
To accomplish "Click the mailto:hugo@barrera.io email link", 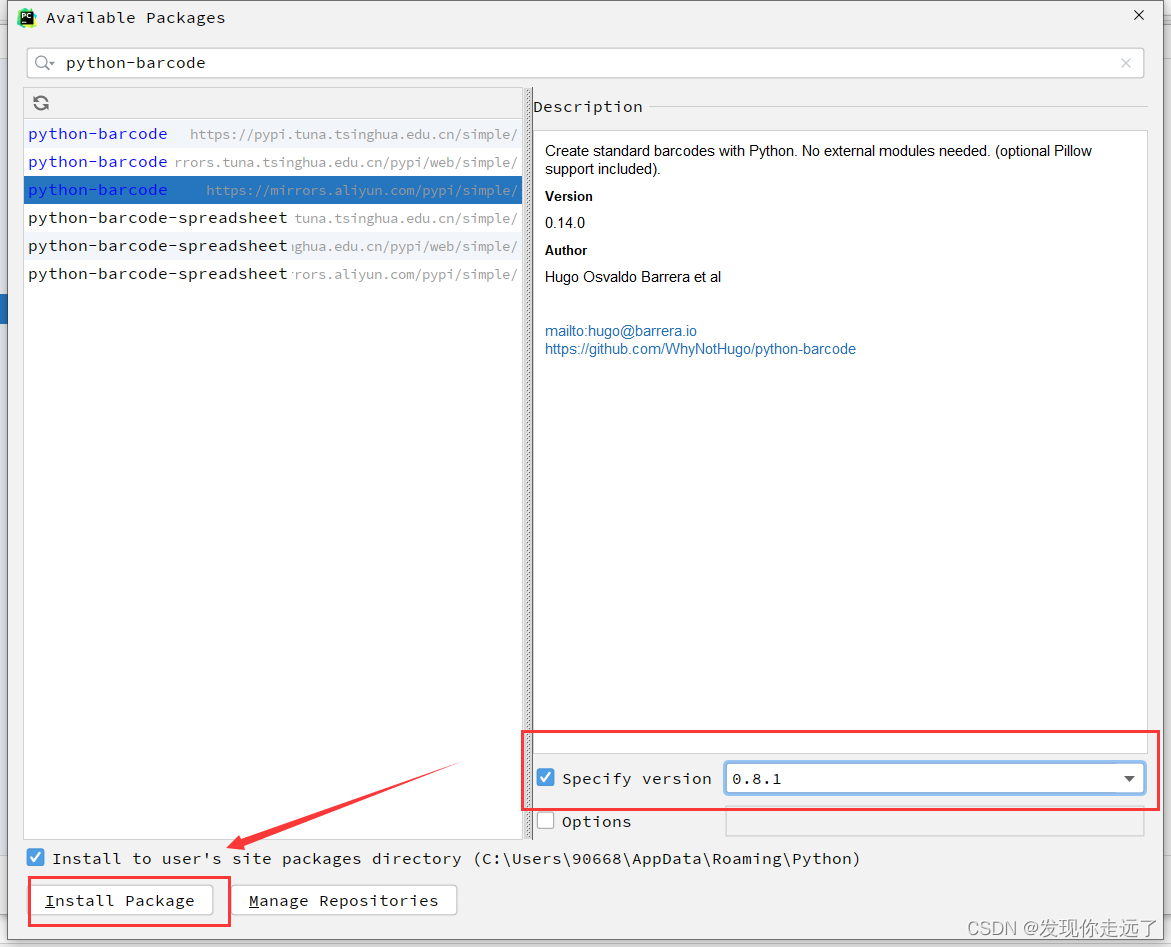I will pyautogui.click(x=620, y=330).
